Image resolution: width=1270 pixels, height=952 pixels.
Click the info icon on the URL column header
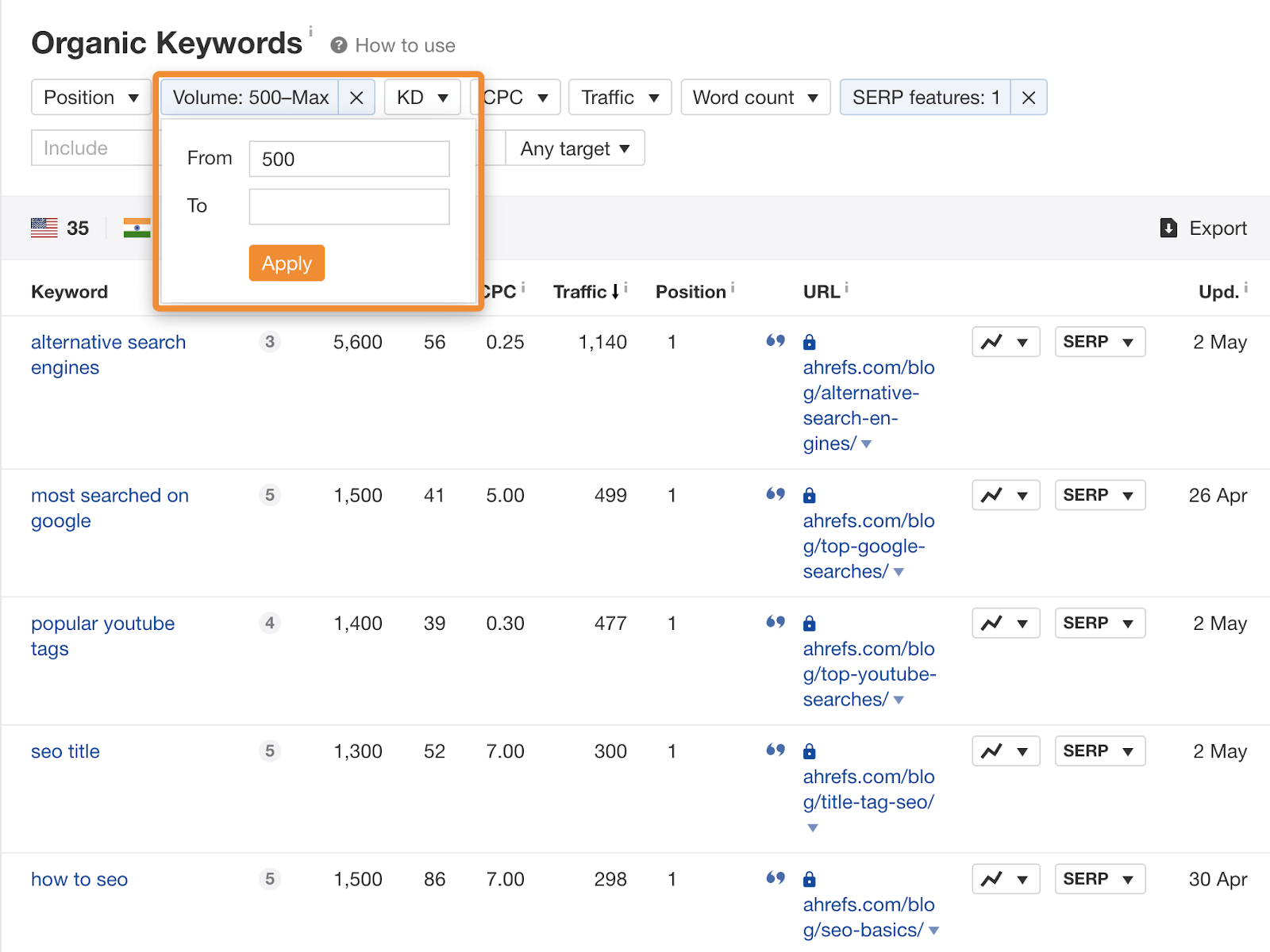click(846, 286)
